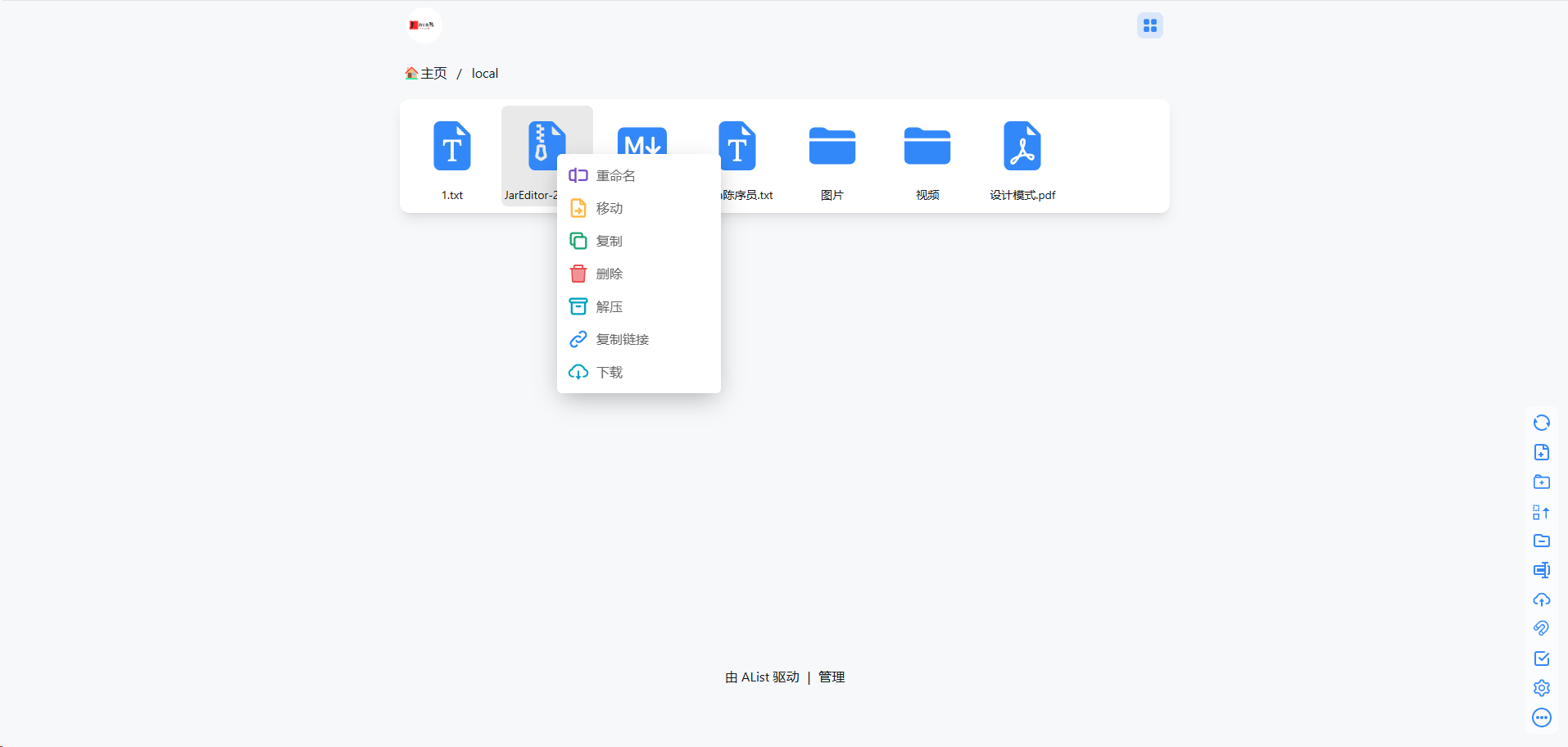Click the batch rename icon
The image size is (1568, 747).
point(1541,570)
